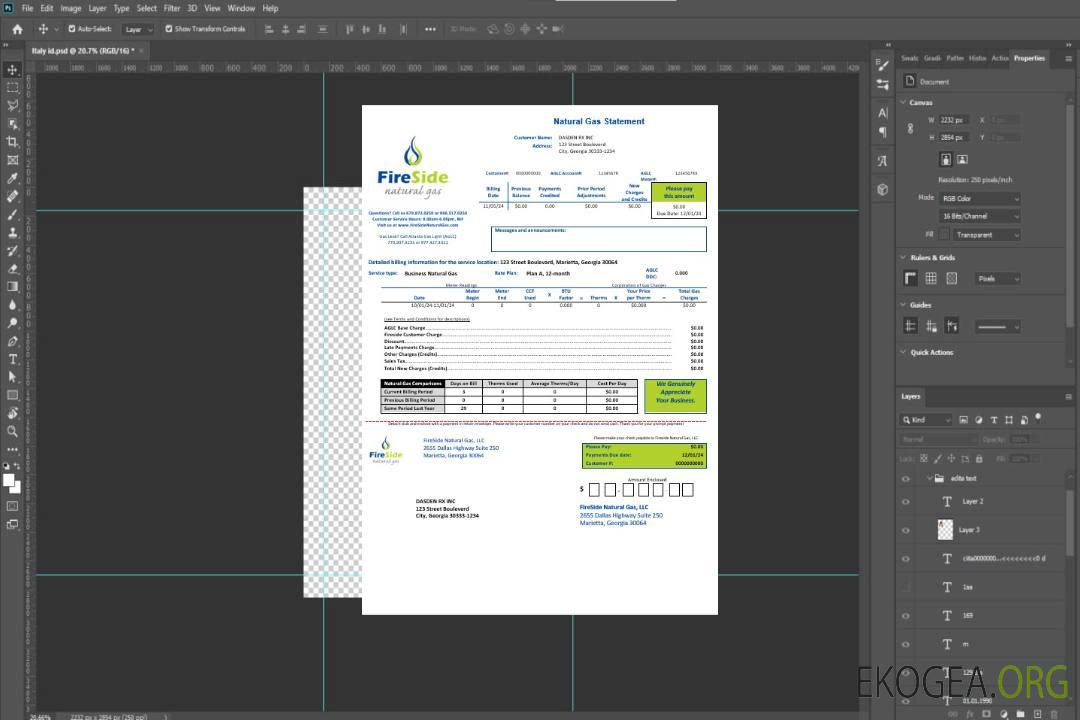The image size is (1080, 720).
Task: Click the lock all layers padlock icon
Action: [x=979, y=458]
